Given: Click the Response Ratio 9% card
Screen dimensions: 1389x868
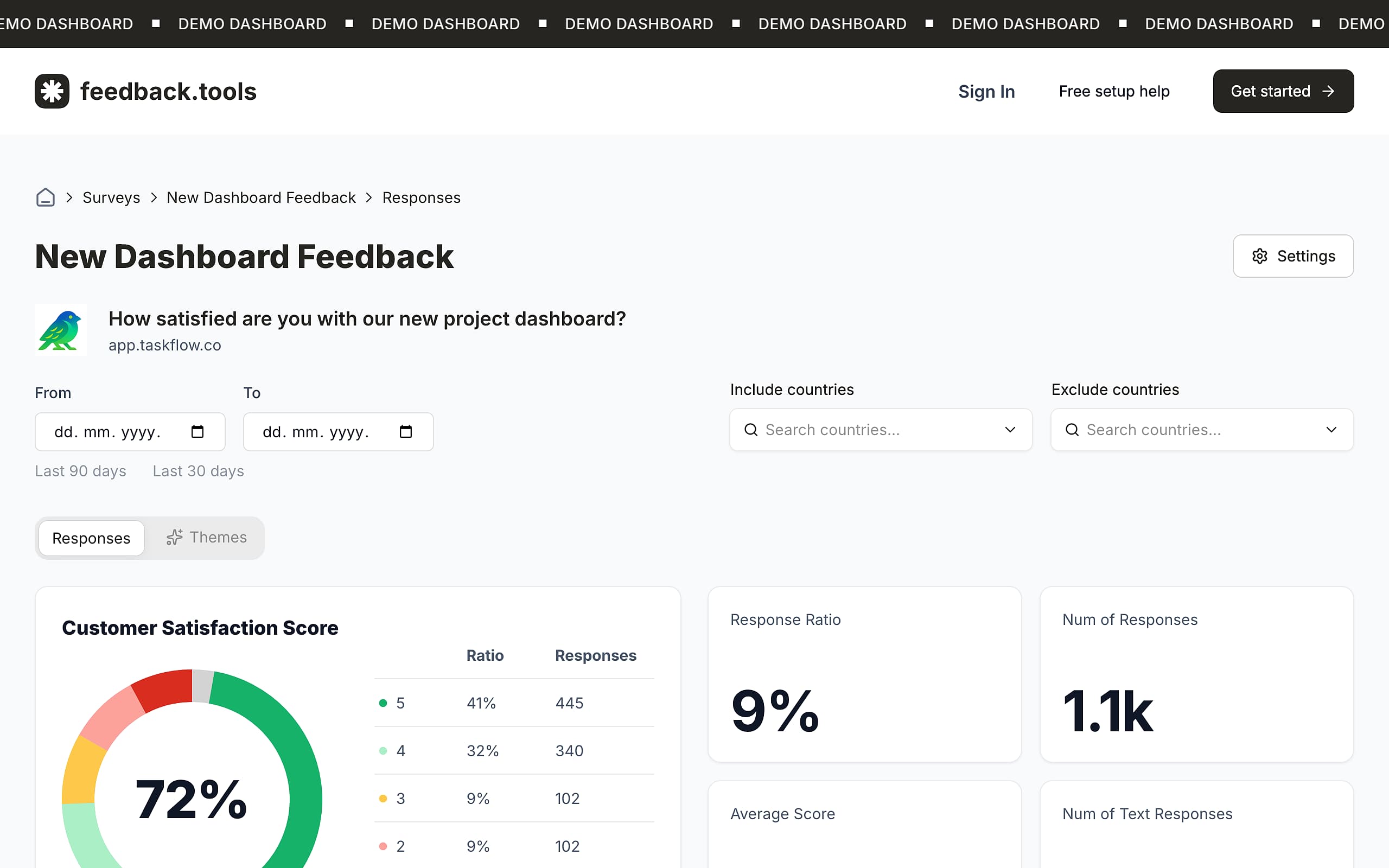Looking at the screenshot, I should 864,674.
